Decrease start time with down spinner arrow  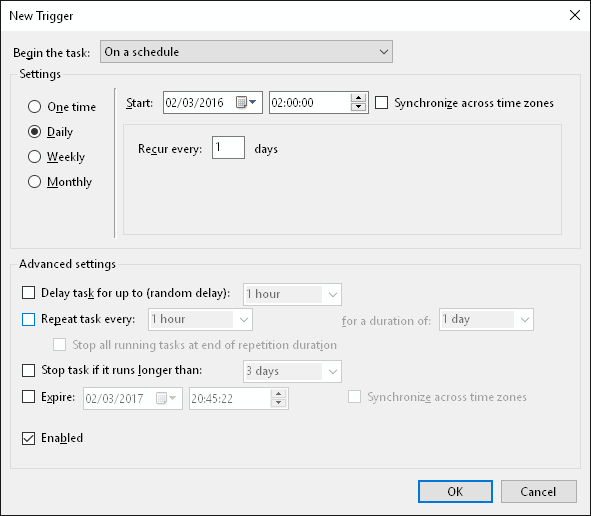pyautogui.click(x=358, y=107)
